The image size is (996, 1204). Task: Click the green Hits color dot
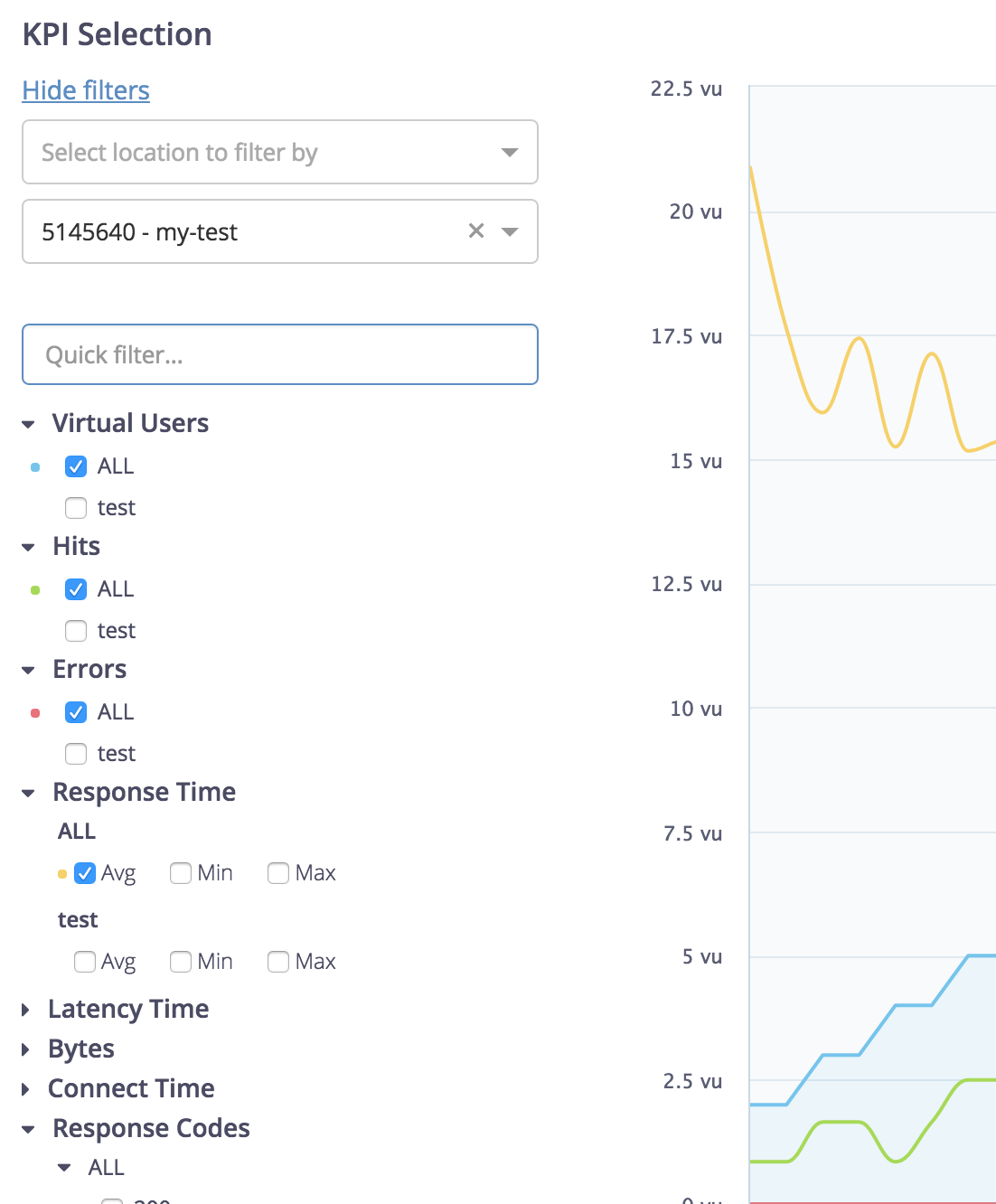(35, 590)
